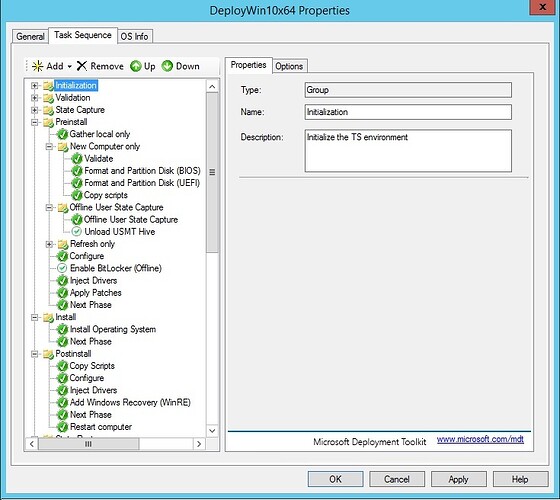Click the Apply button
This screenshot has height=500, width=560.
point(459,479)
